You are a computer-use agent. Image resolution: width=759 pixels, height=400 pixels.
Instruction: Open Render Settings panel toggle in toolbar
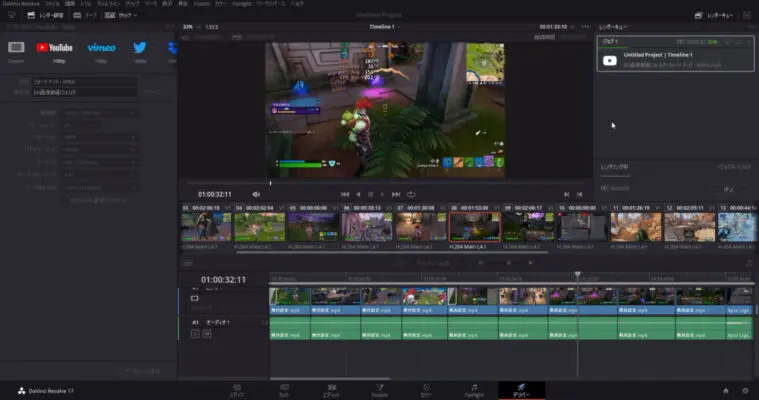(x=46, y=15)
